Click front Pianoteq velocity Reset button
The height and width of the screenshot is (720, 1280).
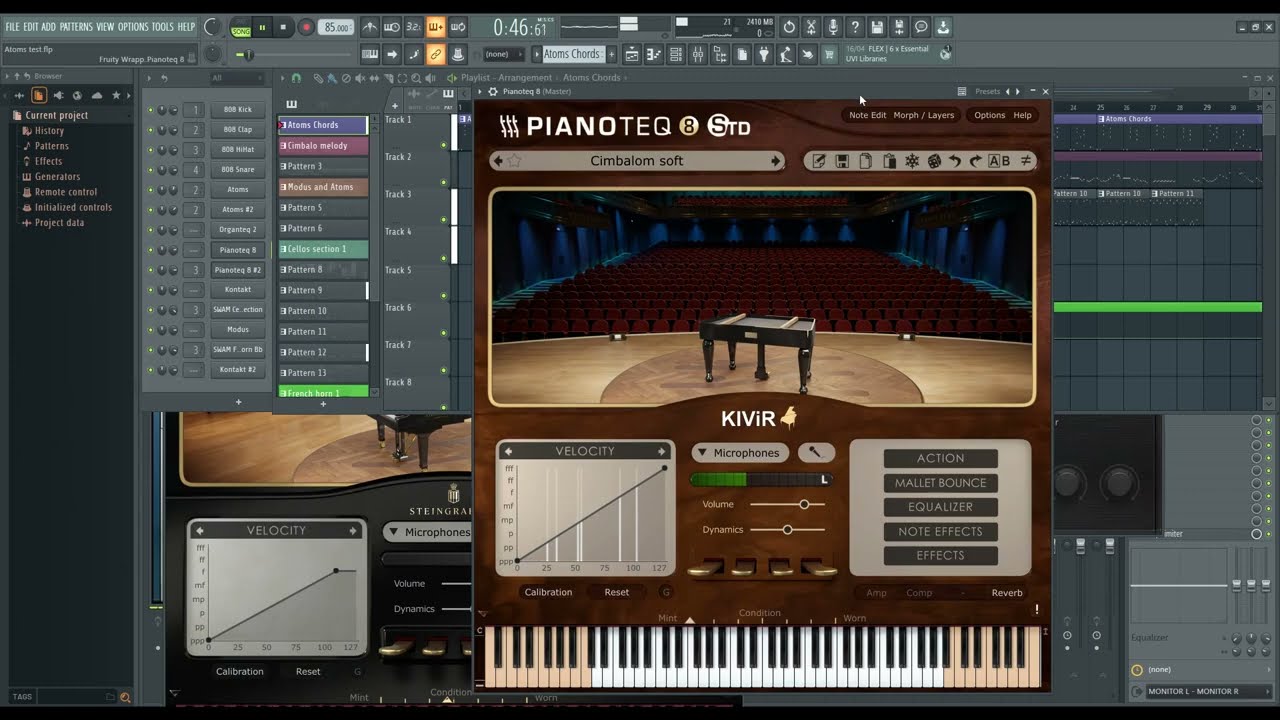[616, 592]
